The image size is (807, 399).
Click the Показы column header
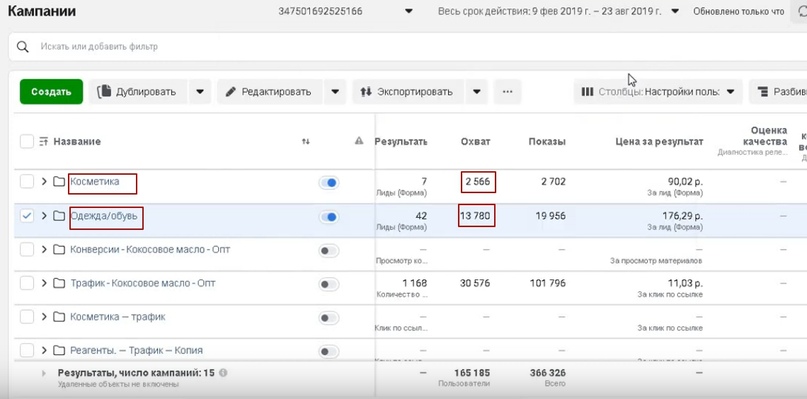[547, 142]
